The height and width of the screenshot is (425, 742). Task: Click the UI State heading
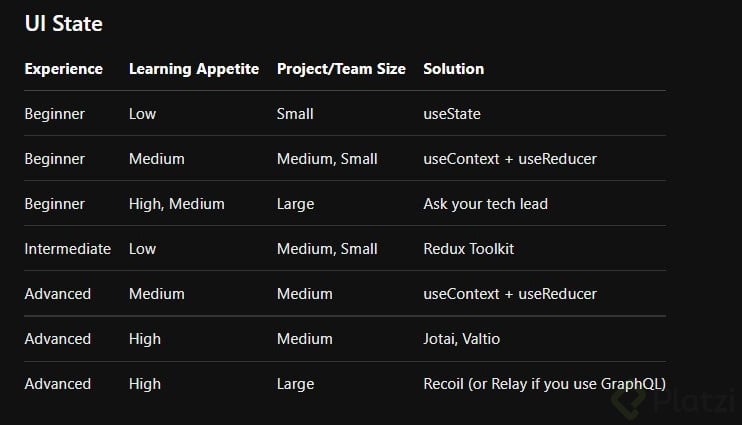pyautogui.click(x=63, y=23)
